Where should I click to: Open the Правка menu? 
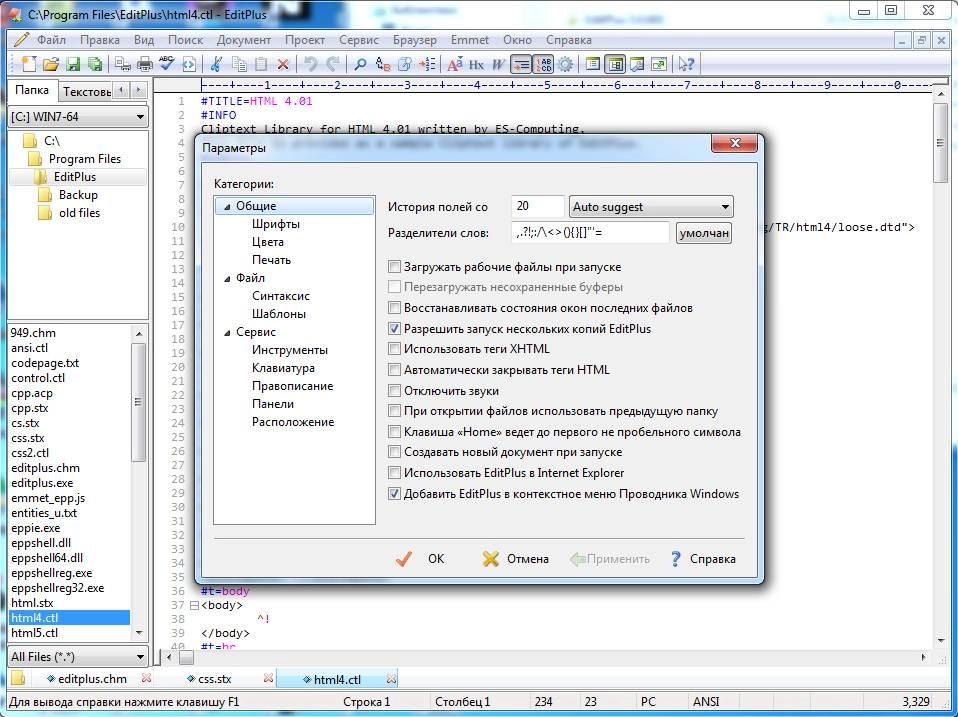tap(100, 40)
